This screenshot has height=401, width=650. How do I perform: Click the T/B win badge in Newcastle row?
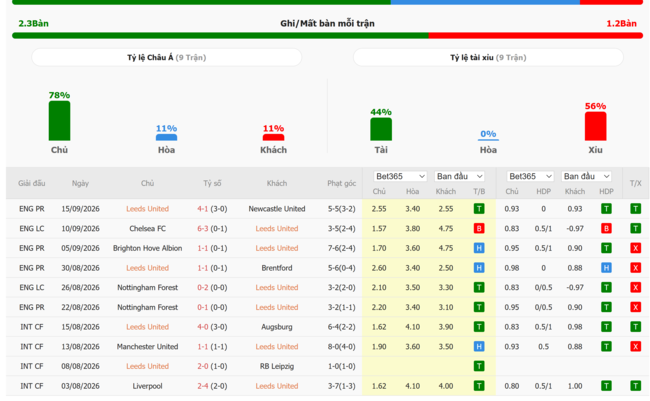click(x=479, y=209)
